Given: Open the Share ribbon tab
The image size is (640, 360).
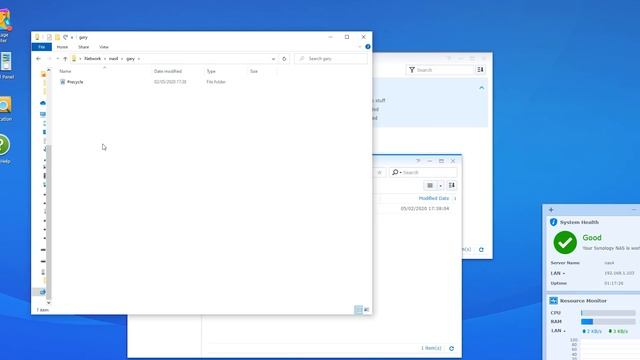Looking at the screenshot, I should (84, 47).
